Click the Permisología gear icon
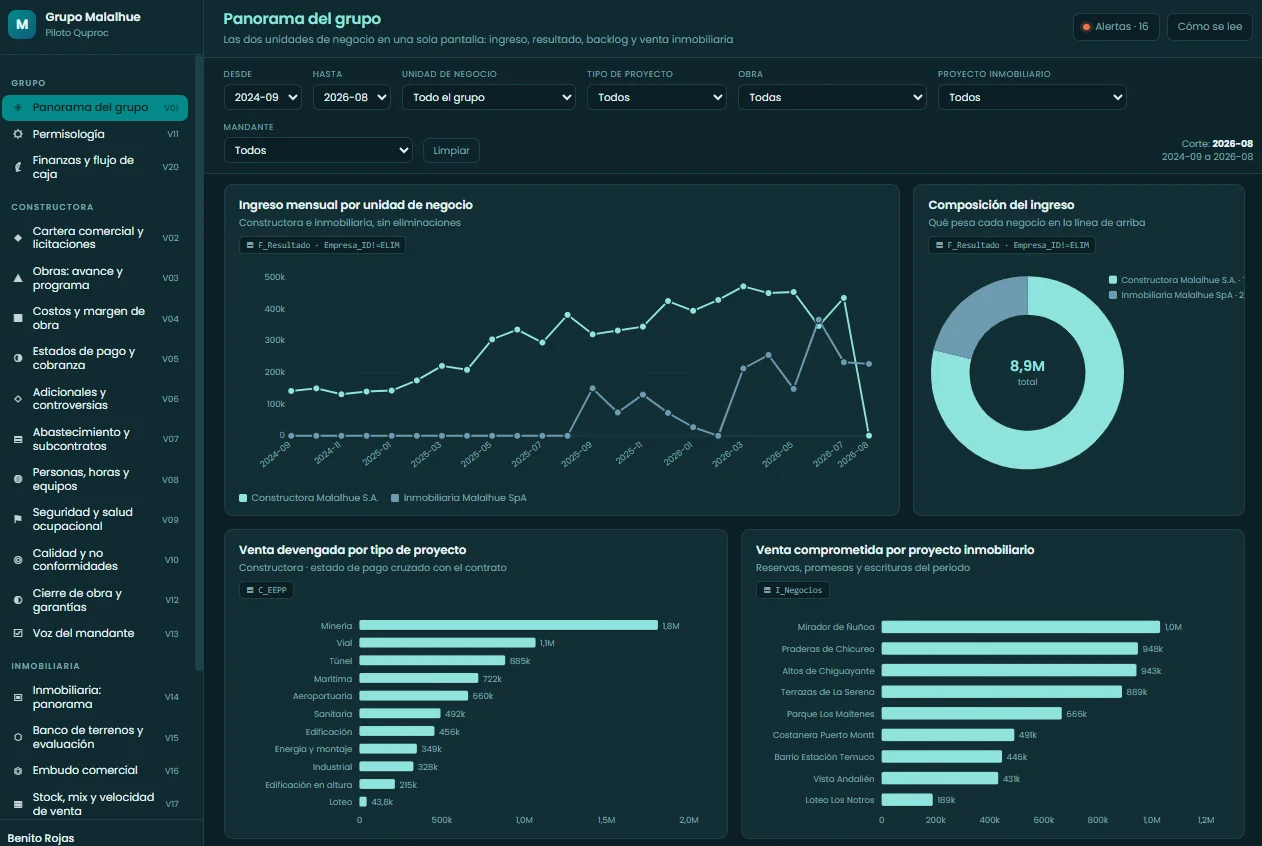This screenshot has height=846, width=1262. point(18,134)
